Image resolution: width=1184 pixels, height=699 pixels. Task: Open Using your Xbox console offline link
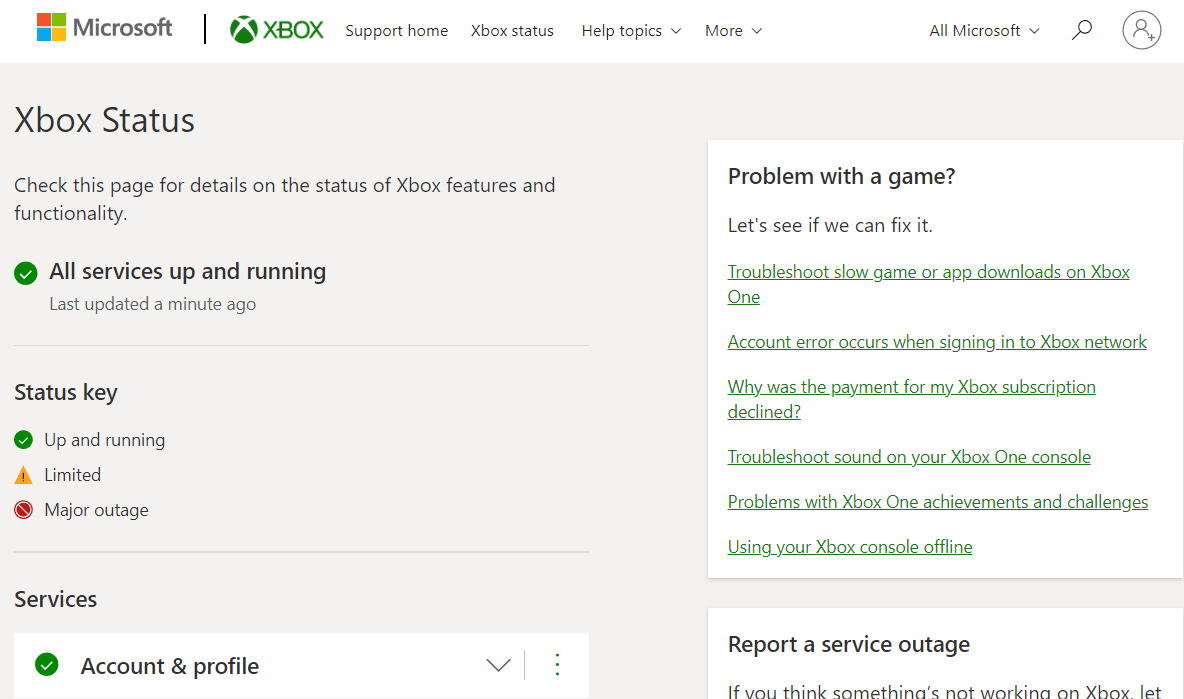[849, 547]
